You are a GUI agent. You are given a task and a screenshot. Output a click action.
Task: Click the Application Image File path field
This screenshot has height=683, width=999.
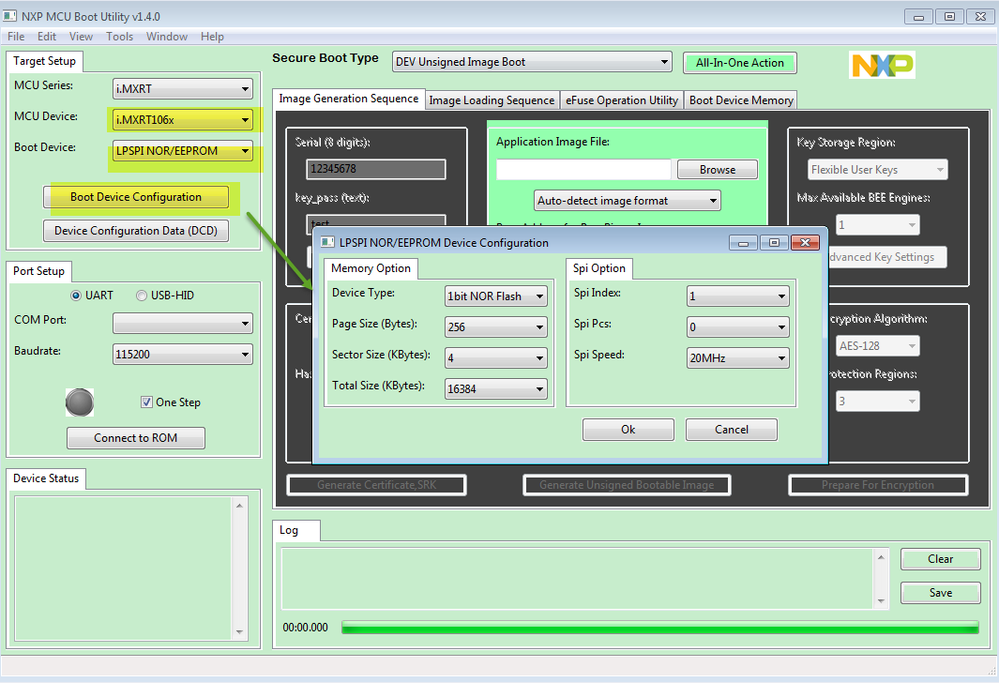point(584,169)
